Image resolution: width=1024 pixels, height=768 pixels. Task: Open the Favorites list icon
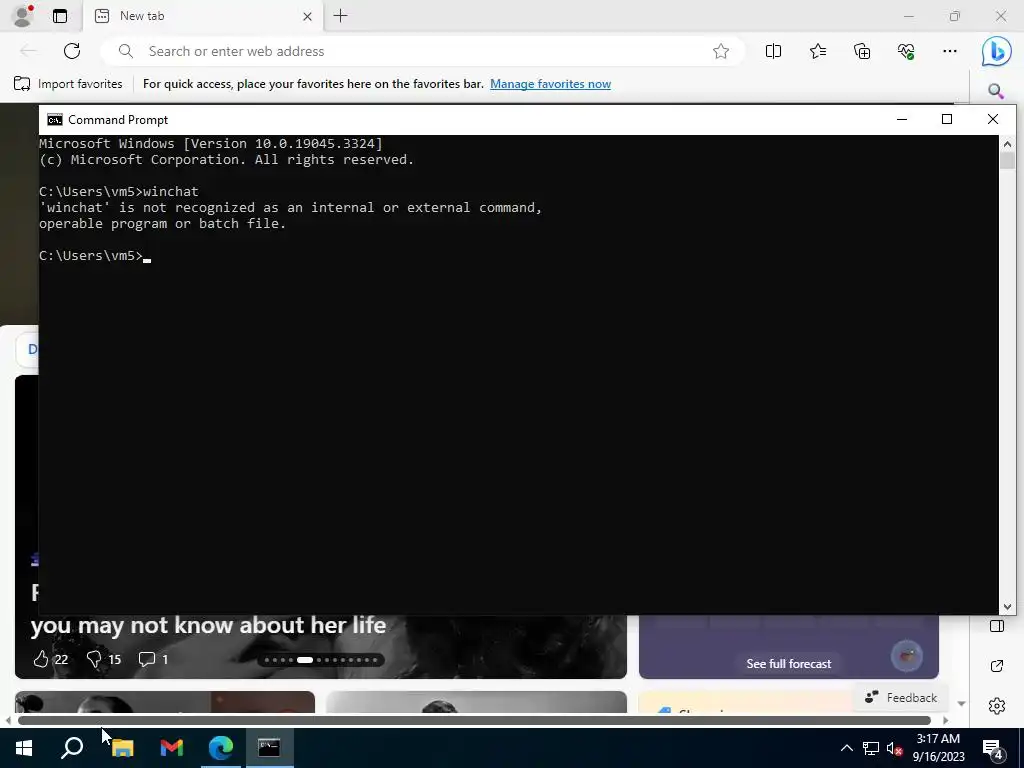[x=818, y=51]
